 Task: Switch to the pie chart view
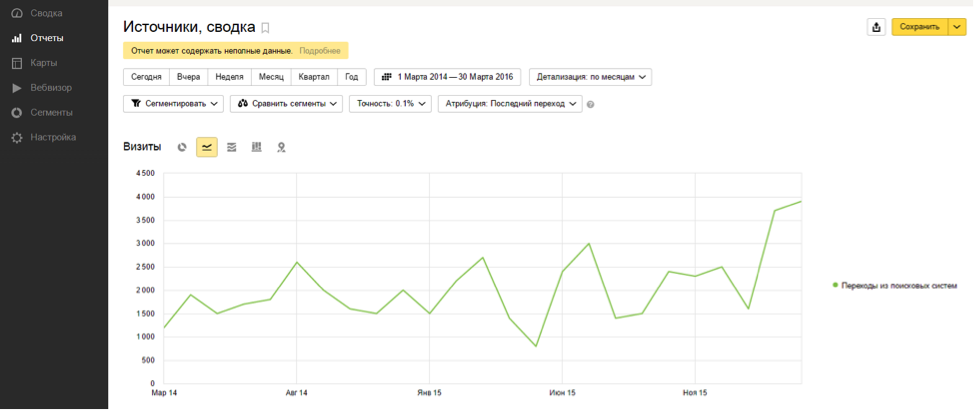pos(182,147)
